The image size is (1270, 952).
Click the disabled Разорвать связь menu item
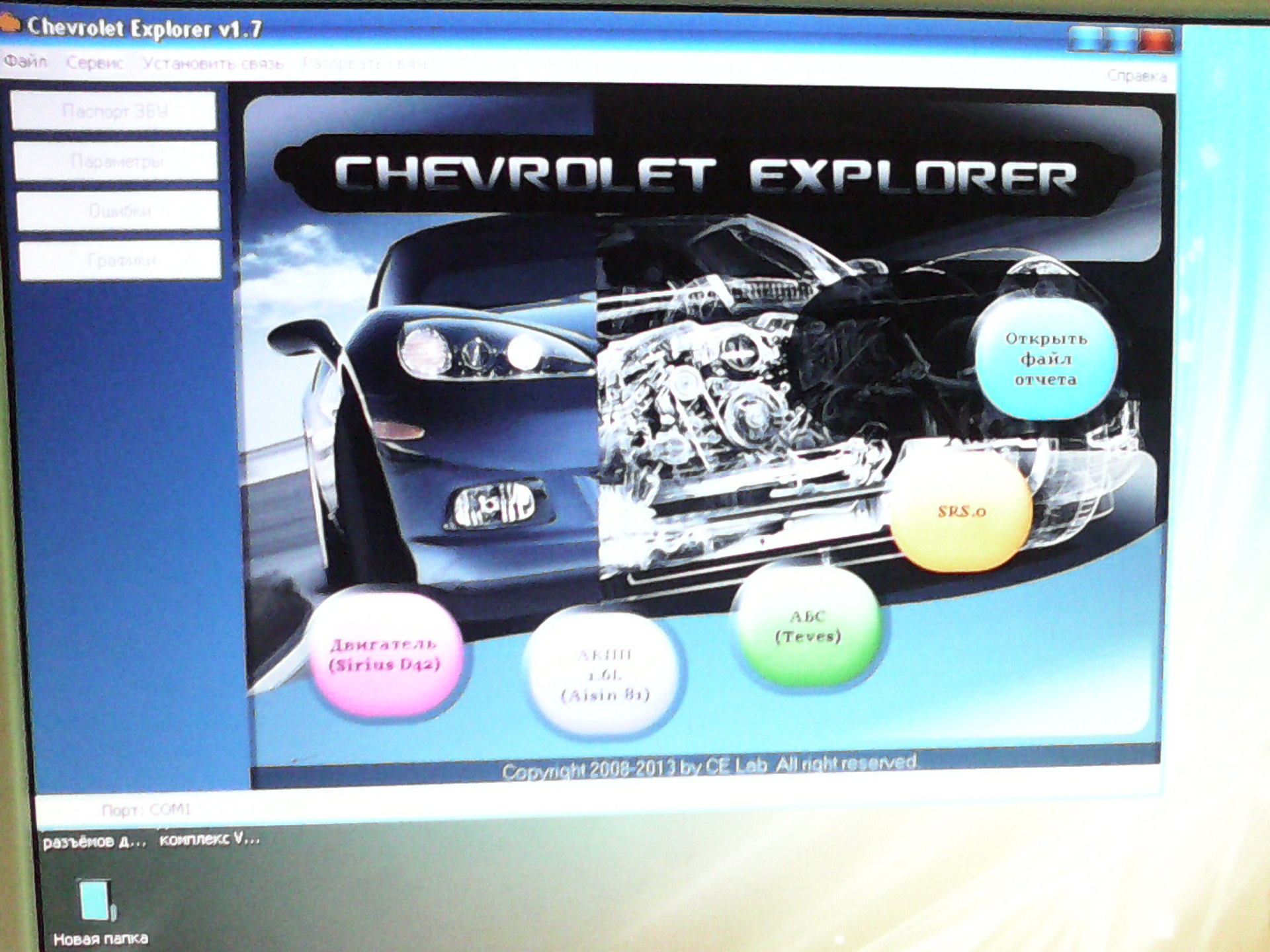coord(366,63)
